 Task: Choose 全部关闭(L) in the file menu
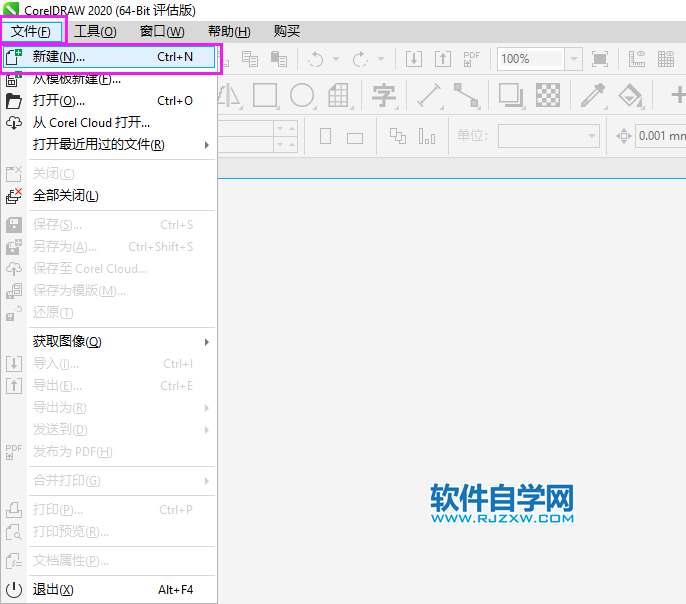click(x=109, y=196)
